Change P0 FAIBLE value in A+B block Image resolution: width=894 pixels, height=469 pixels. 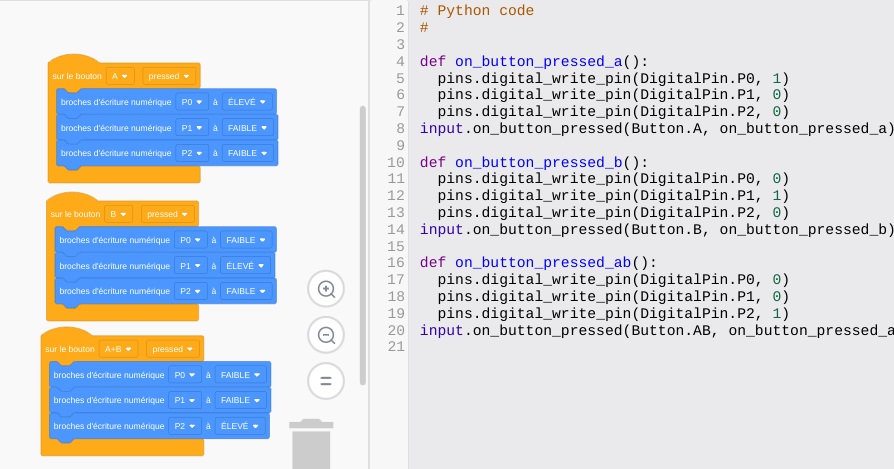(x=240, y=375)
